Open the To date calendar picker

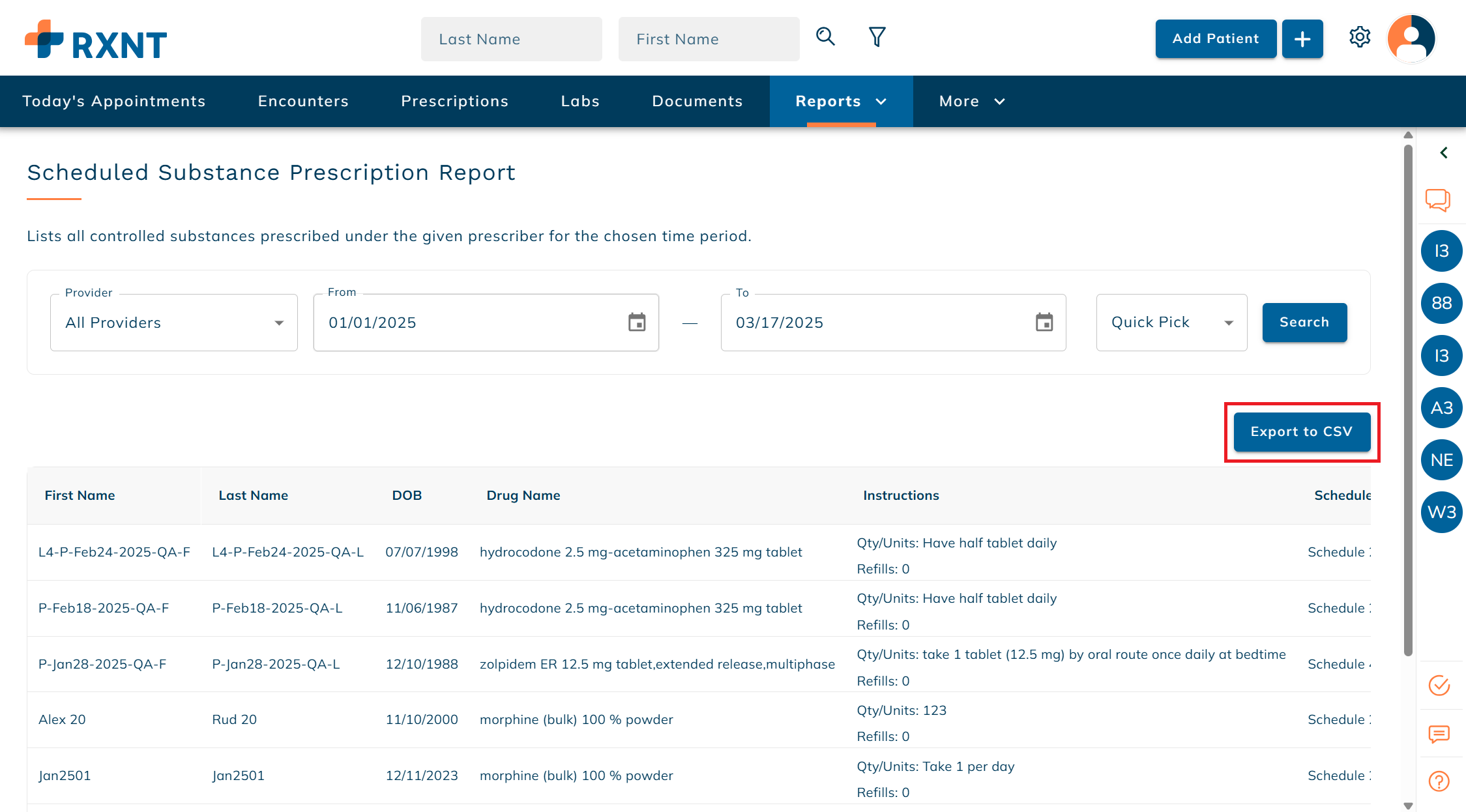point(1044,323)
